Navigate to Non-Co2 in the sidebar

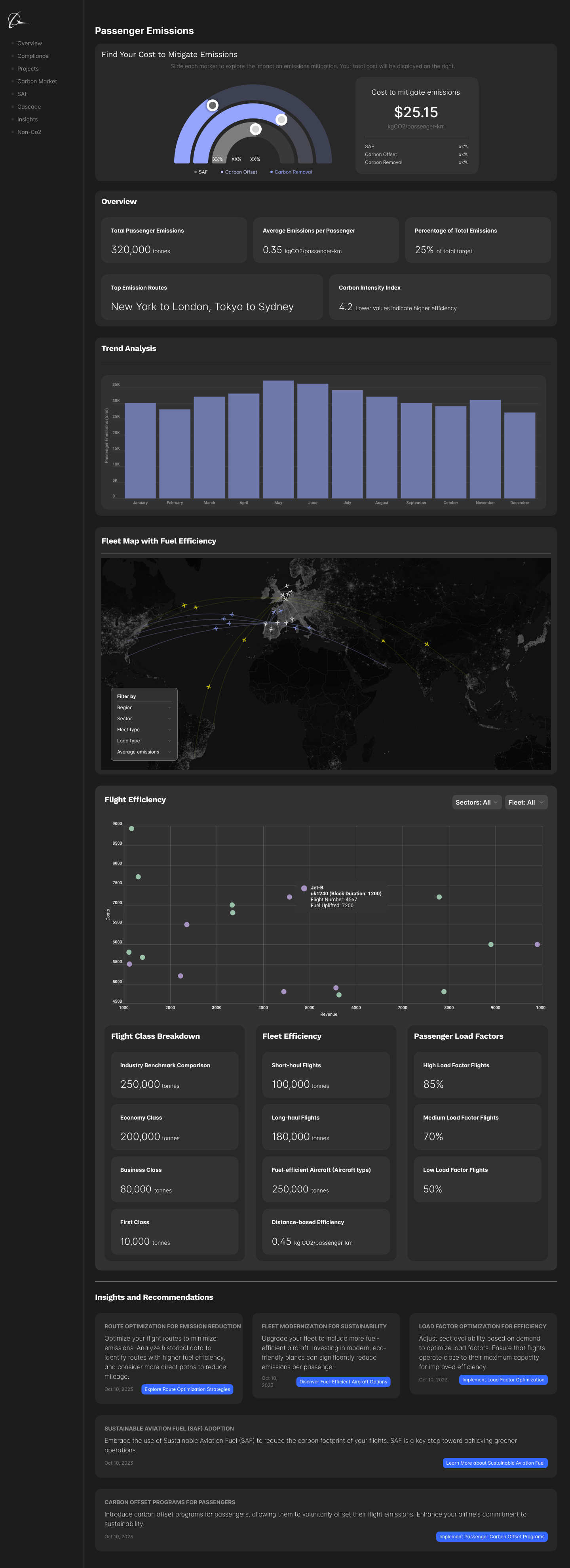(x=29, y=132)
